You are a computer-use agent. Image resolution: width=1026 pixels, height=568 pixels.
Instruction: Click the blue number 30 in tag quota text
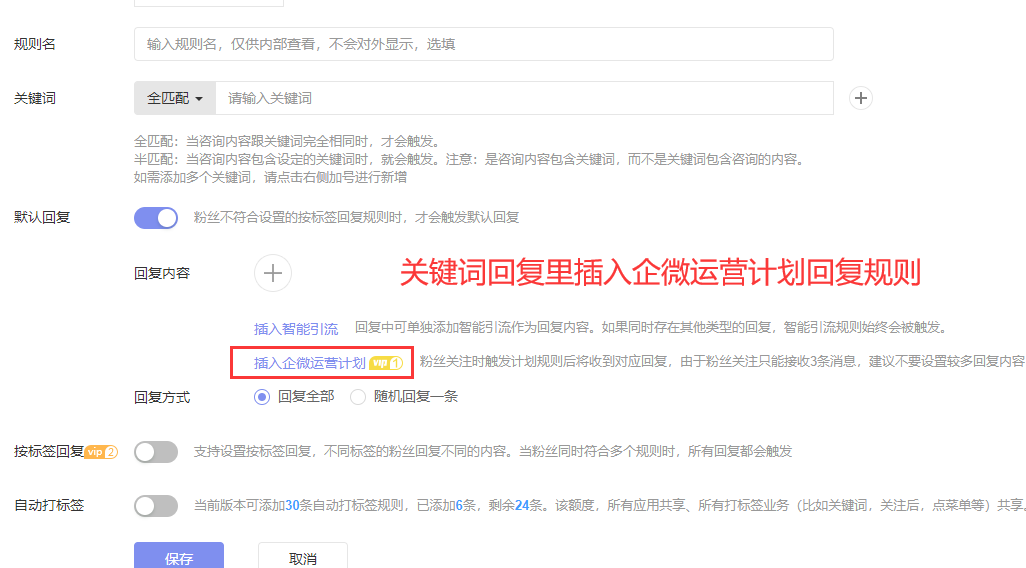pyautogui.click(x=292, y=505)
